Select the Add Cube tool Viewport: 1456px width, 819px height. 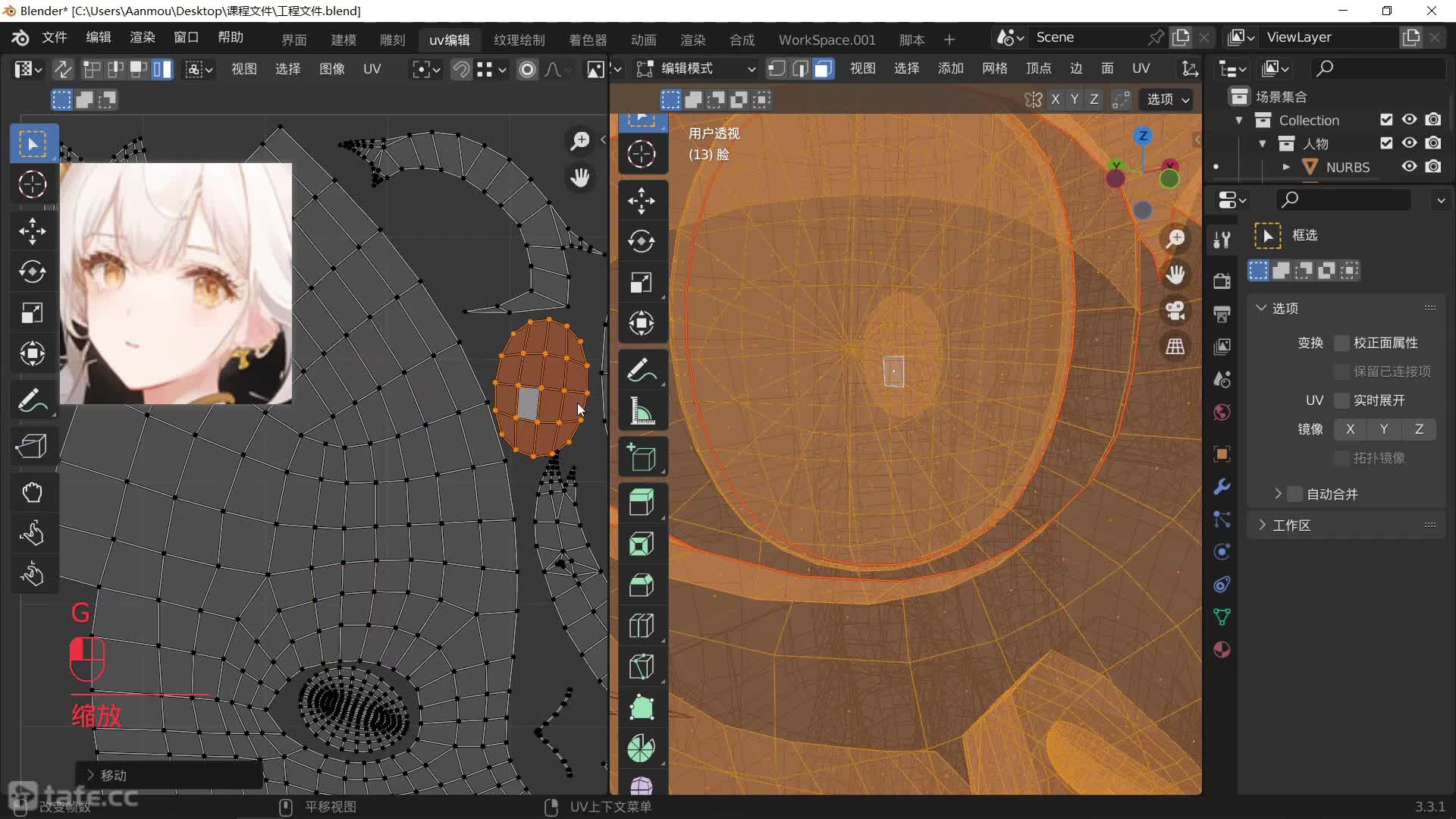pyautogui.click(x=642, y=458)
